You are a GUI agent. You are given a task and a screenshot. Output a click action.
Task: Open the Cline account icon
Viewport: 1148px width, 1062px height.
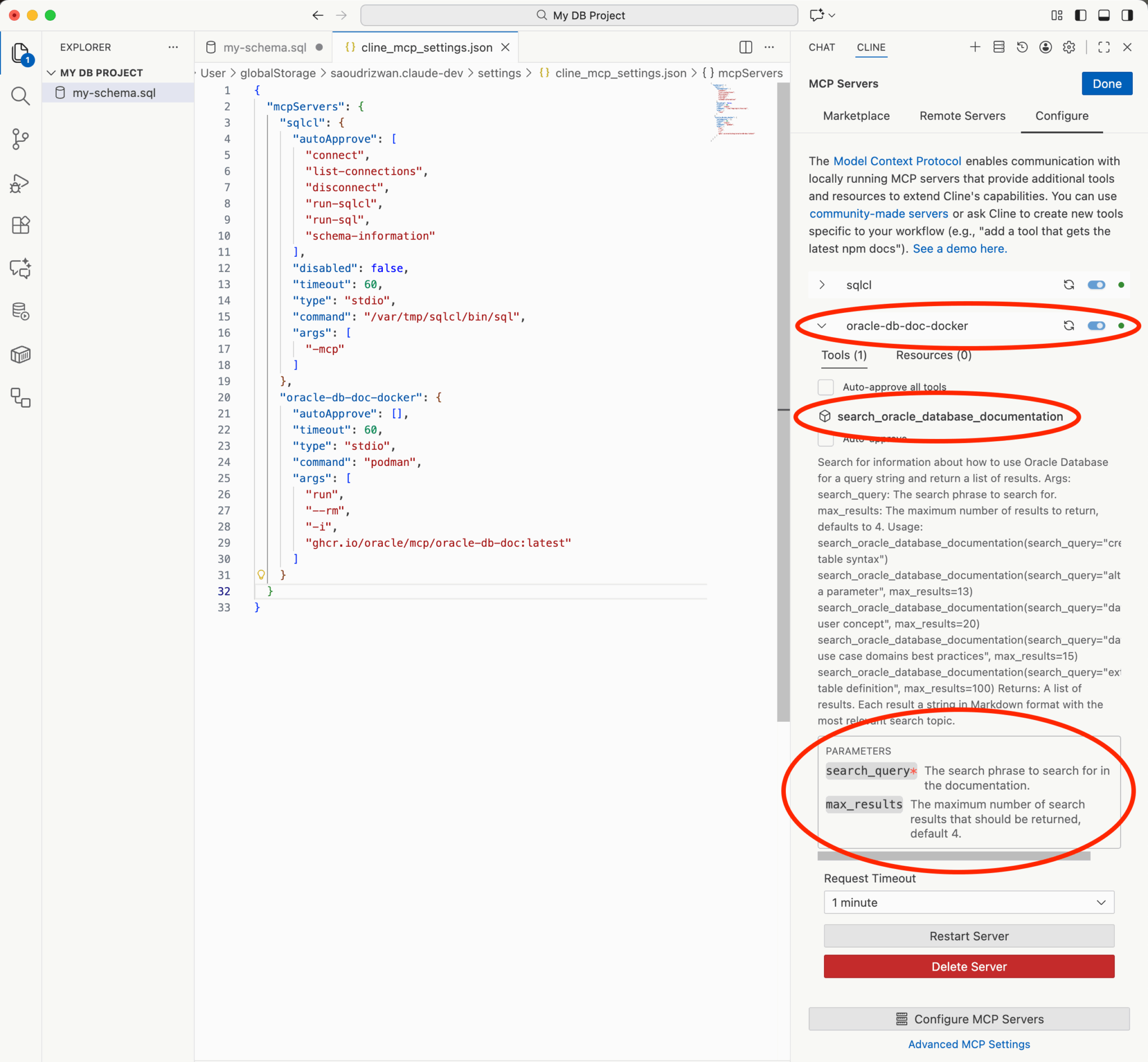(x=1045, y=47)
